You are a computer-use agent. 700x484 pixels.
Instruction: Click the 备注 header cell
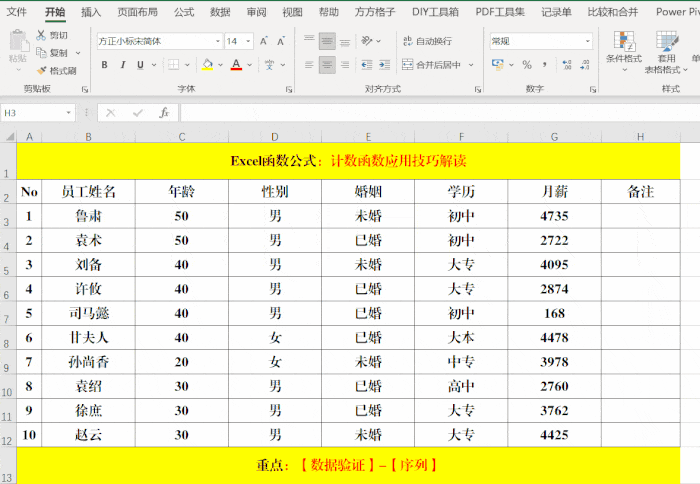click(x=641, y=192)
